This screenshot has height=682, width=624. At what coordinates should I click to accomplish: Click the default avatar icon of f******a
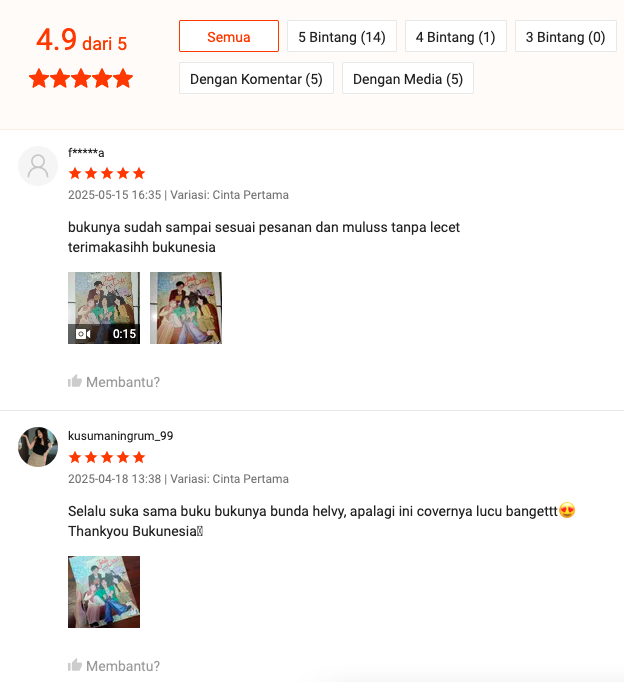38,166
